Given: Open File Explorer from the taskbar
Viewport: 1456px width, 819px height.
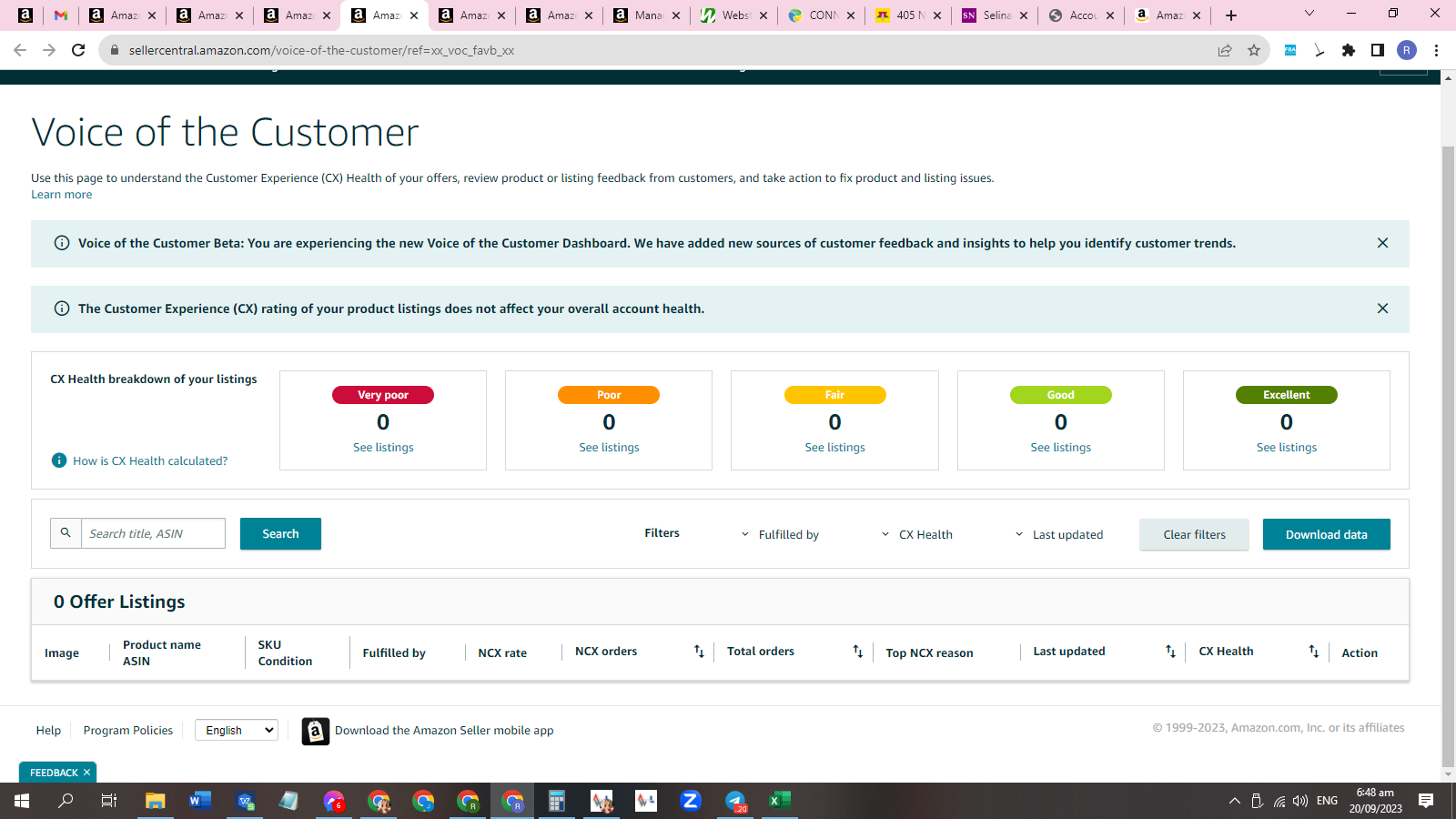Looking at the screenshot, I should point(156,801).
